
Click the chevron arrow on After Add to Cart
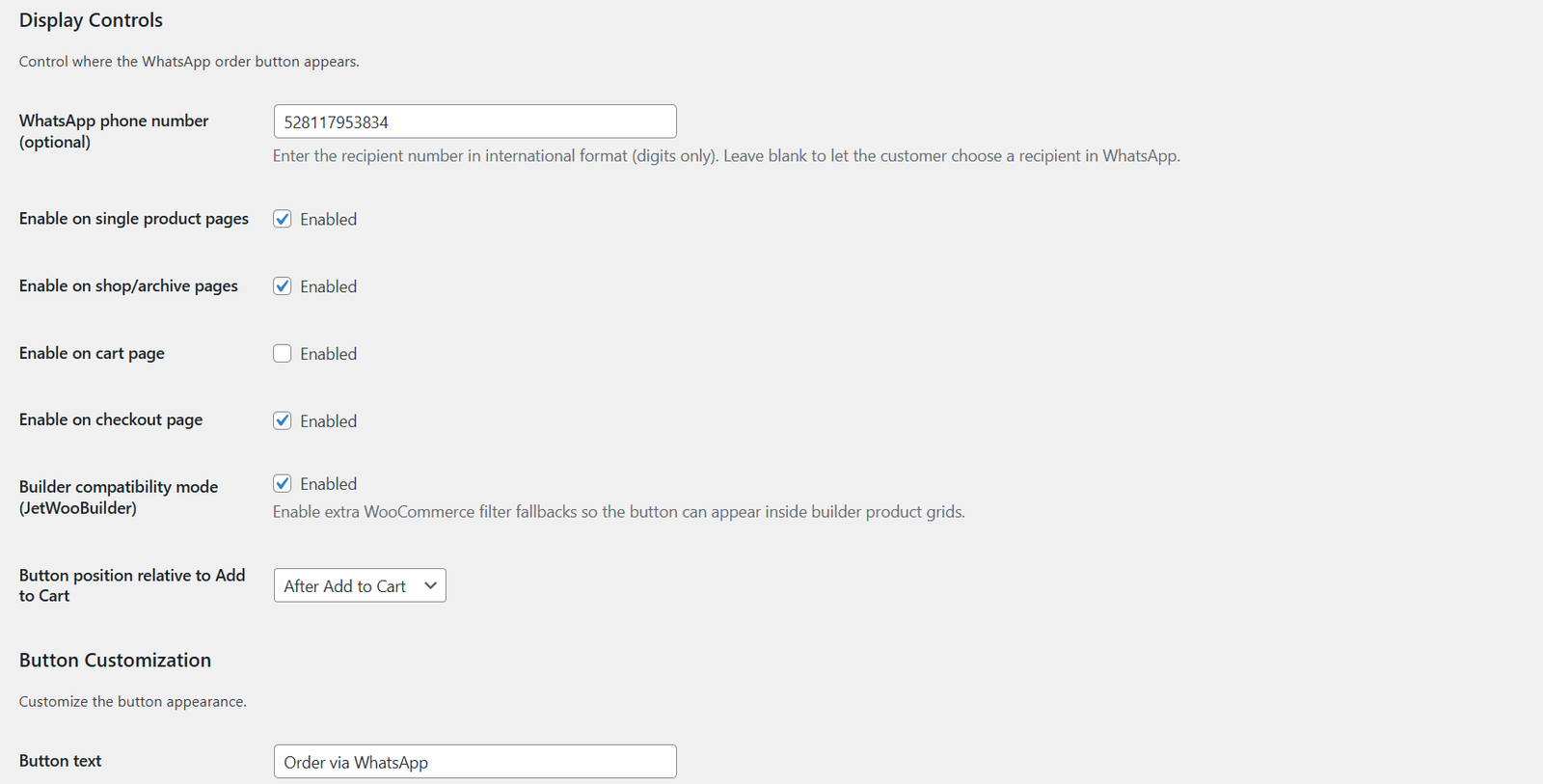[430, 585]
